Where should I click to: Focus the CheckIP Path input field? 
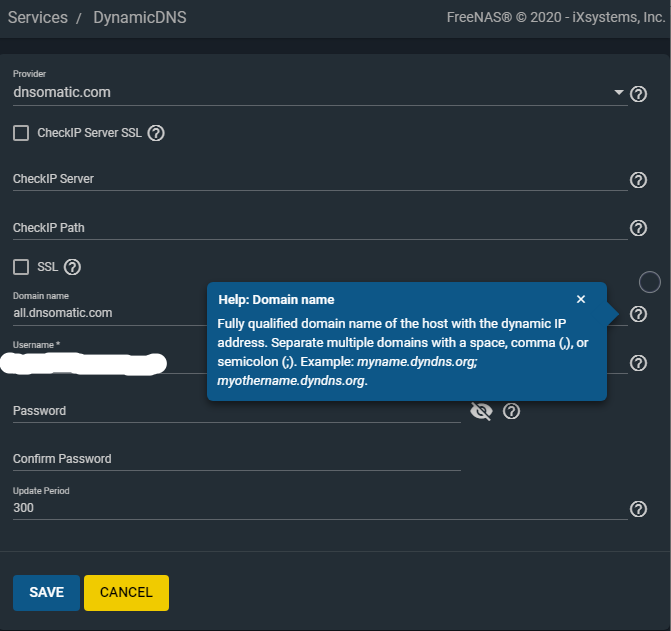tap(320, 228)
